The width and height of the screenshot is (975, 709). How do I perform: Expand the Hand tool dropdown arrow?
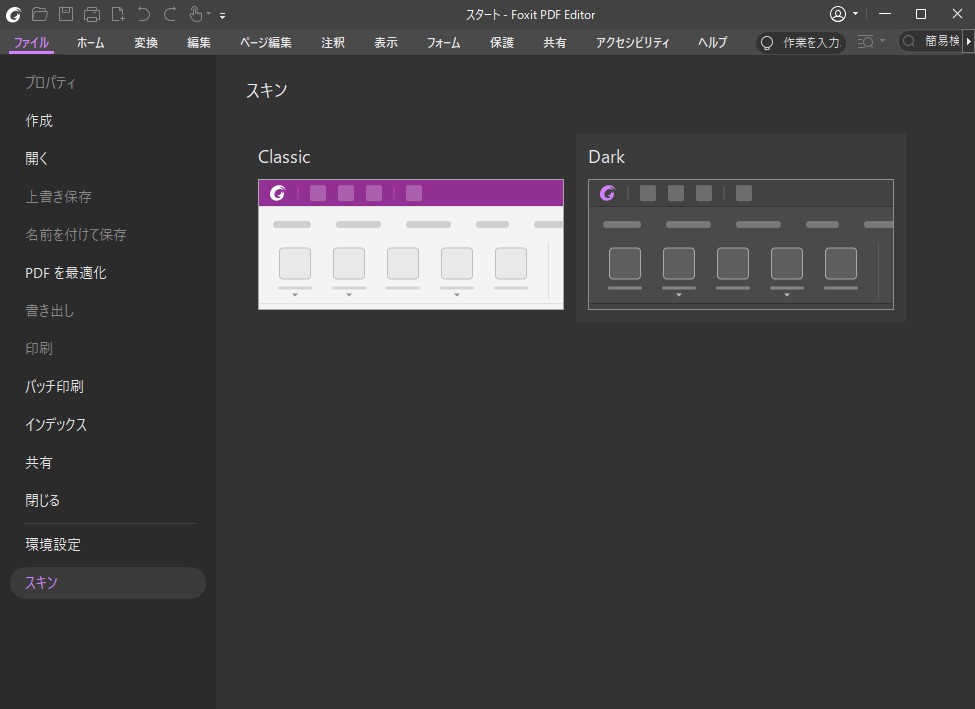[x=209, y=15]
